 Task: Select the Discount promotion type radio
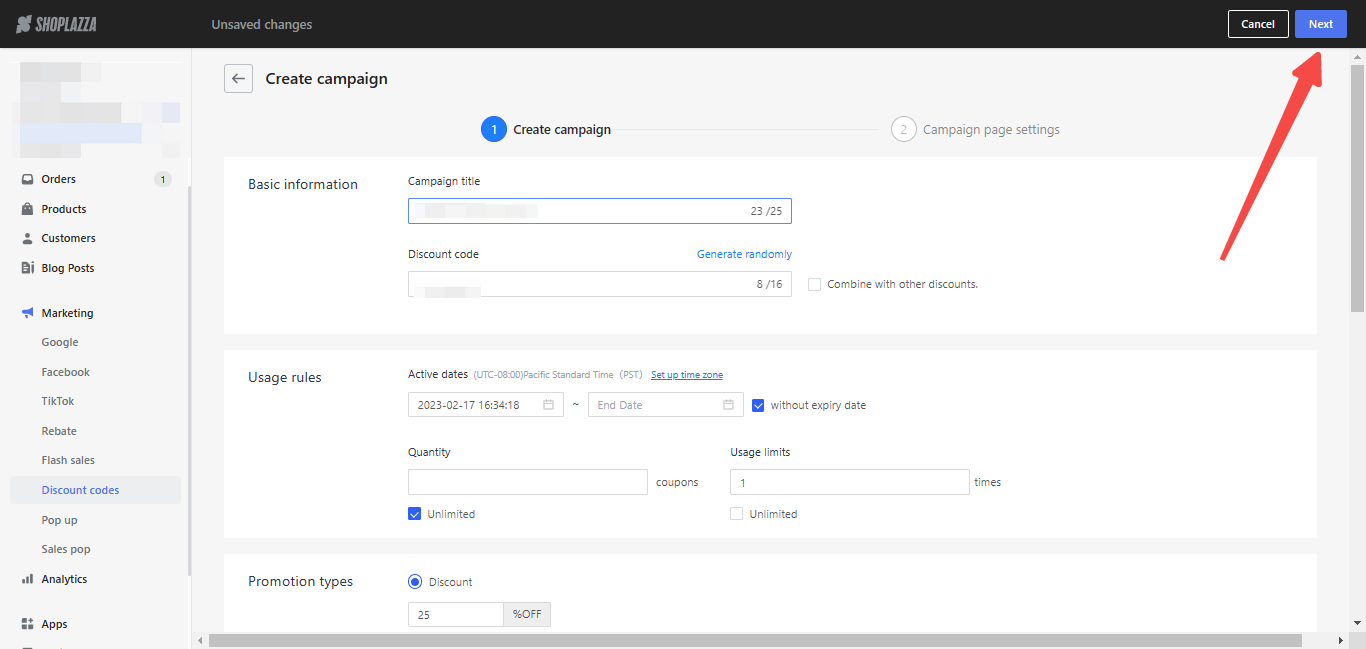tap(415, 582)
